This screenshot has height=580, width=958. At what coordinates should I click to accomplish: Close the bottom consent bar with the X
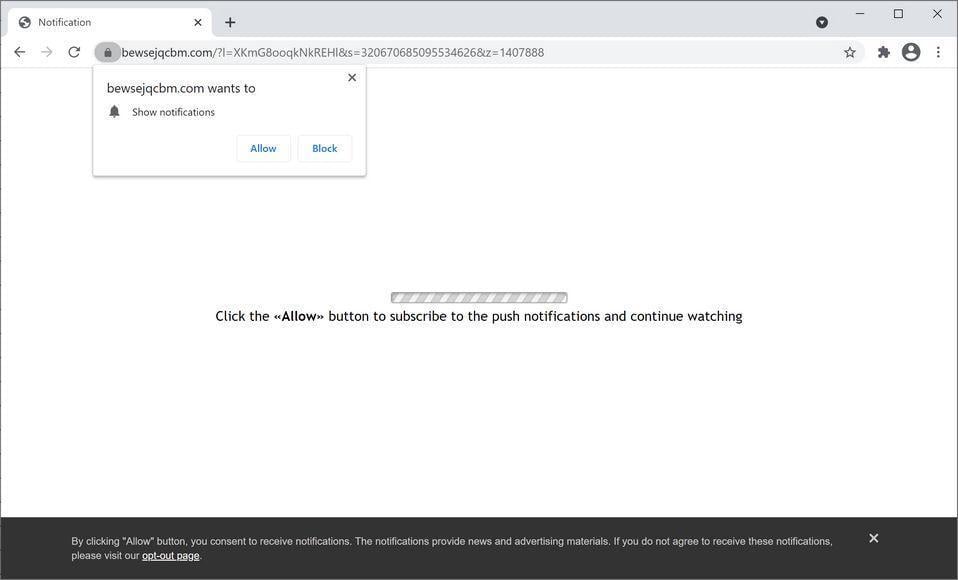pyautogui.click(x=872, y=538)
